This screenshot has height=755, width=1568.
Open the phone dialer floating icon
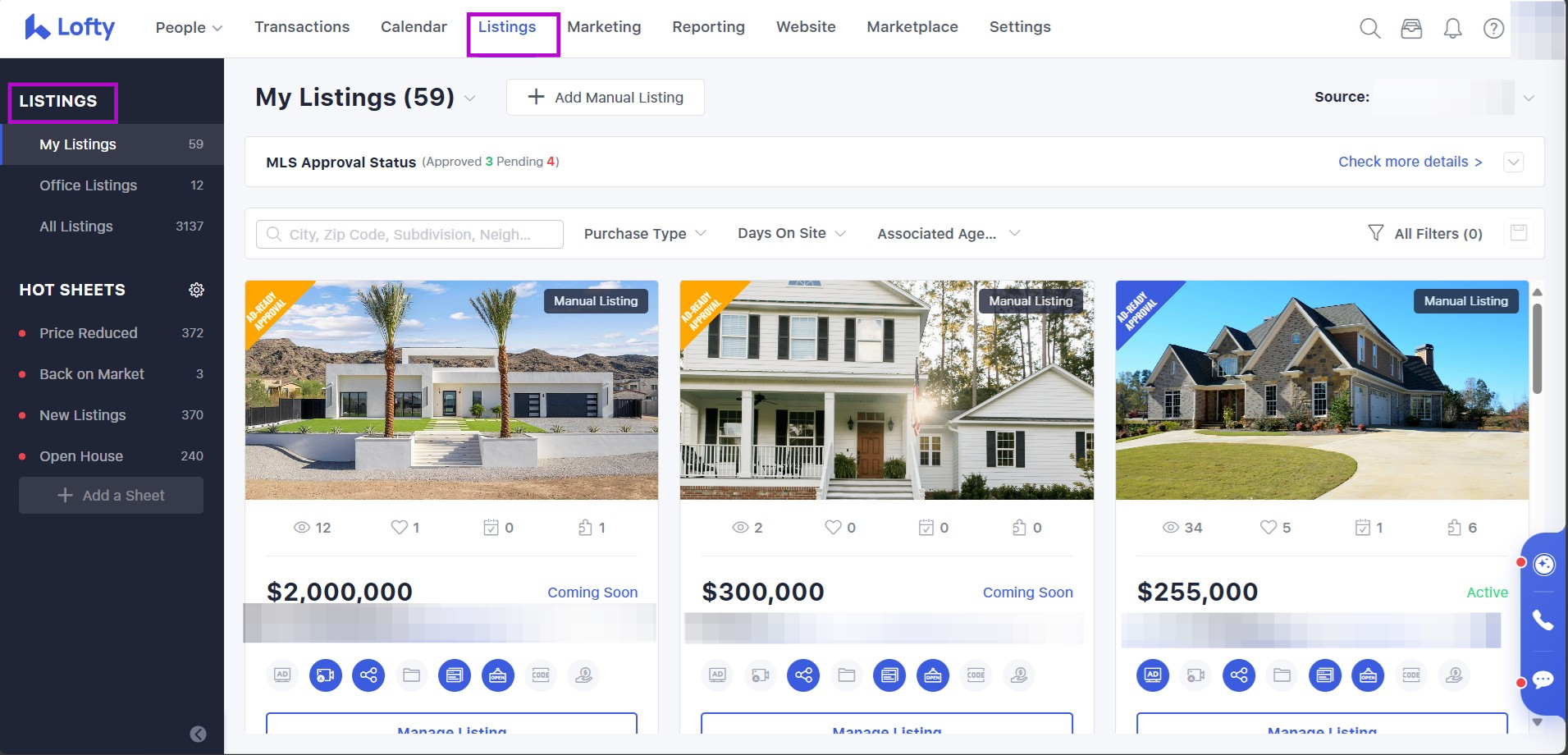pyautogui.click(x=1543, y=620)
